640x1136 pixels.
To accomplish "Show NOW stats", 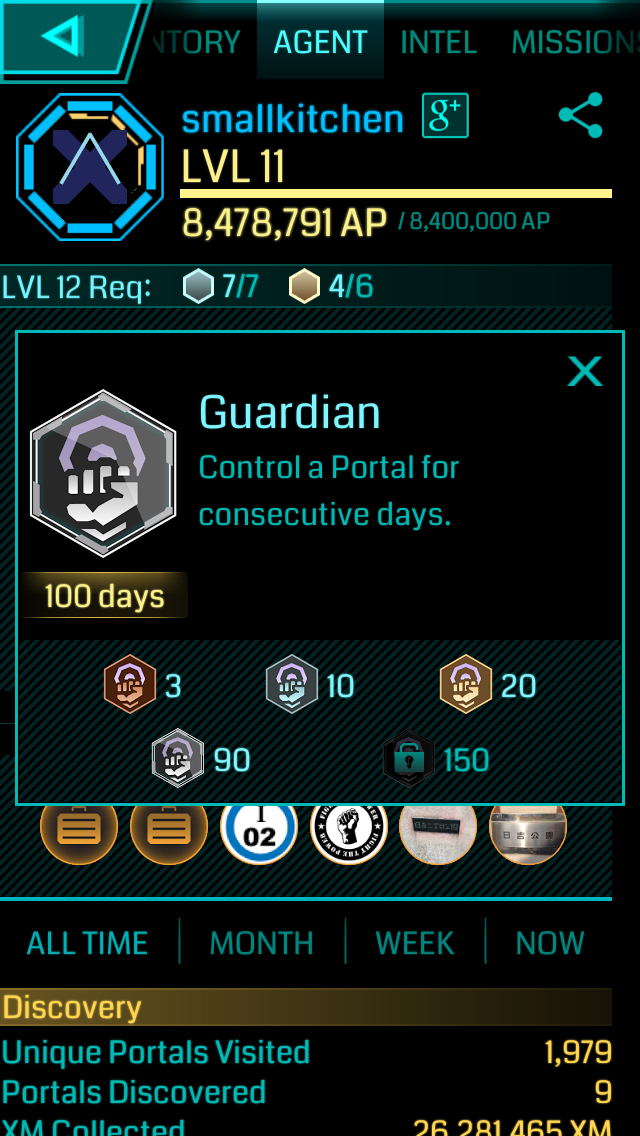I will (x=550, y=943).
